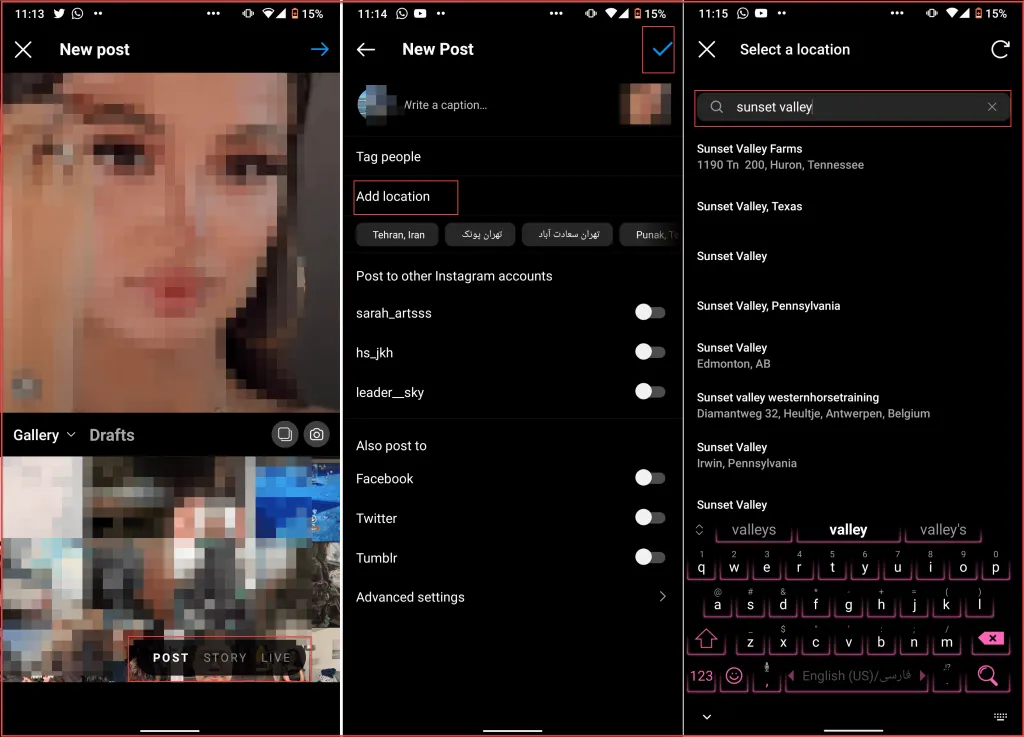The height and width of the screenshot is (737, 1024).
Task: Enable posting to sarah_artsss account
Action: (650, 313)
